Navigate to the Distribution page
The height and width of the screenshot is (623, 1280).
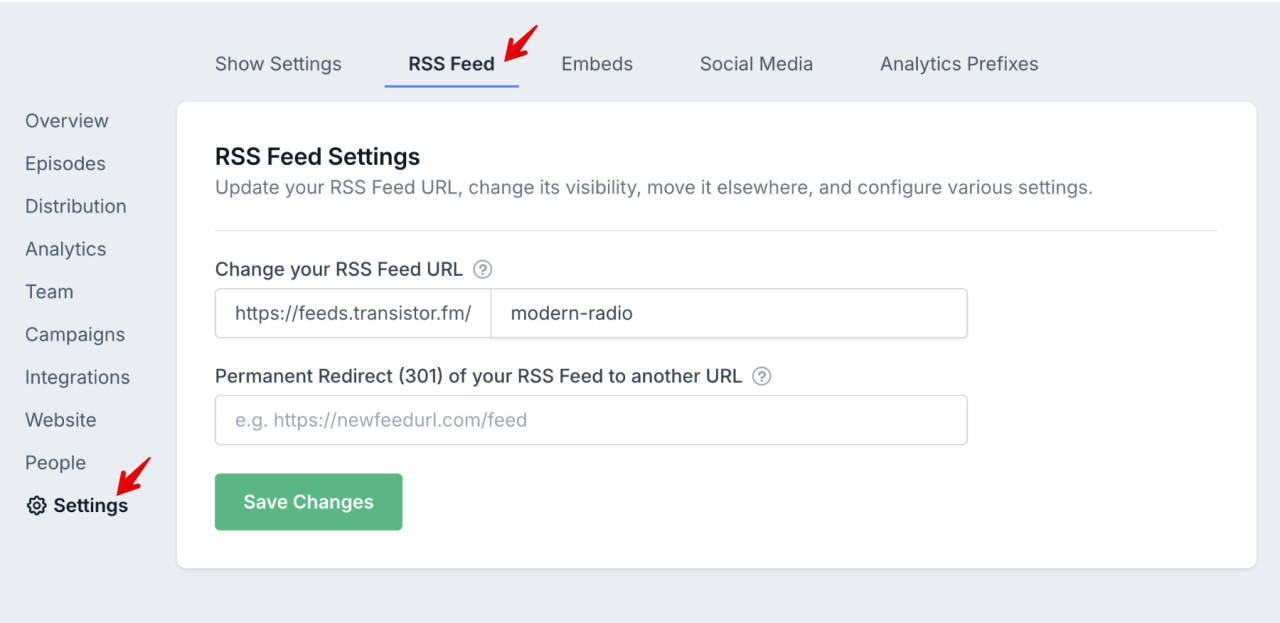pyautogui.click(x=75, y=206)
